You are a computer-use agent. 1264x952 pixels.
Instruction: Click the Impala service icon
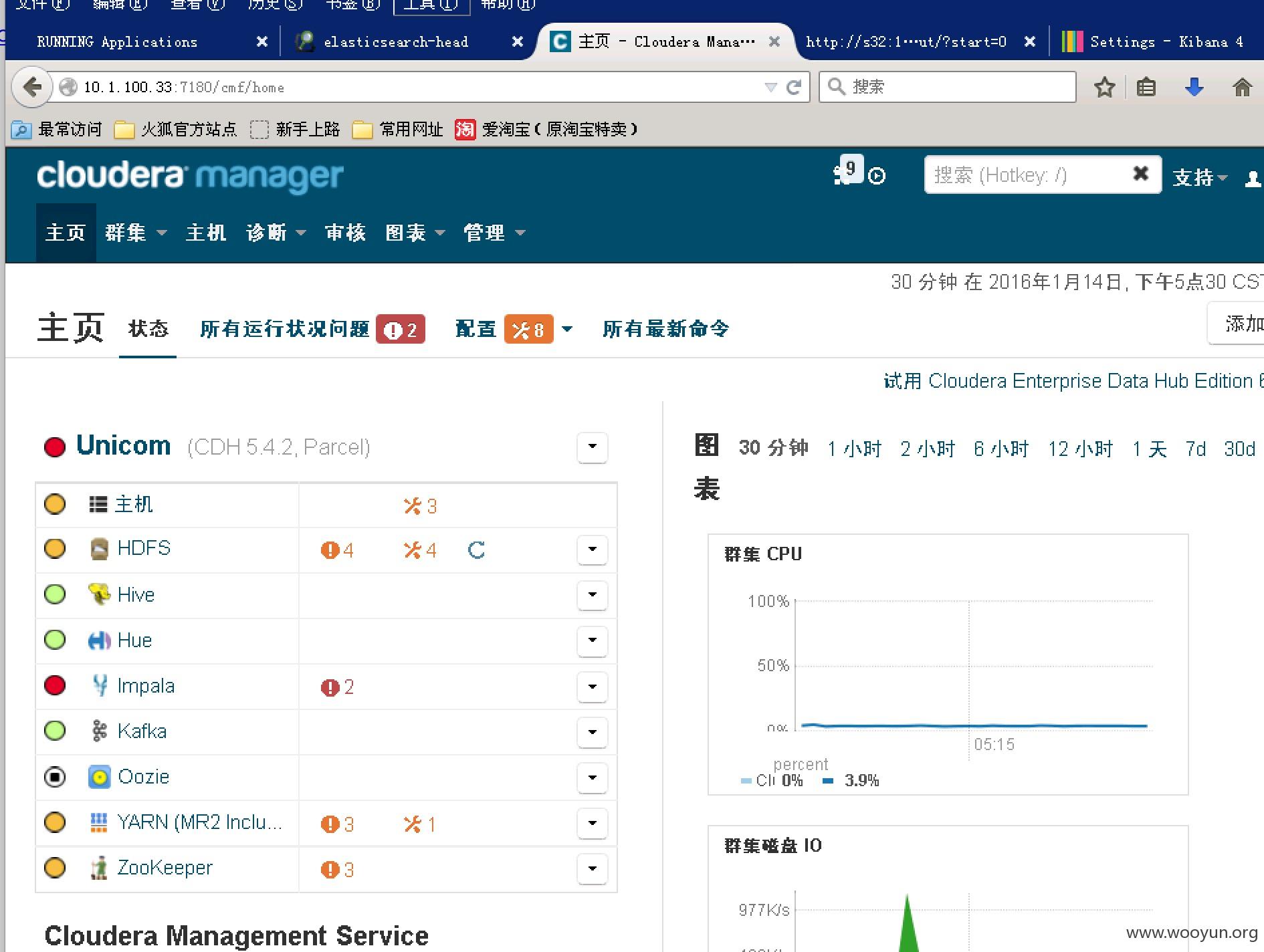100,685
